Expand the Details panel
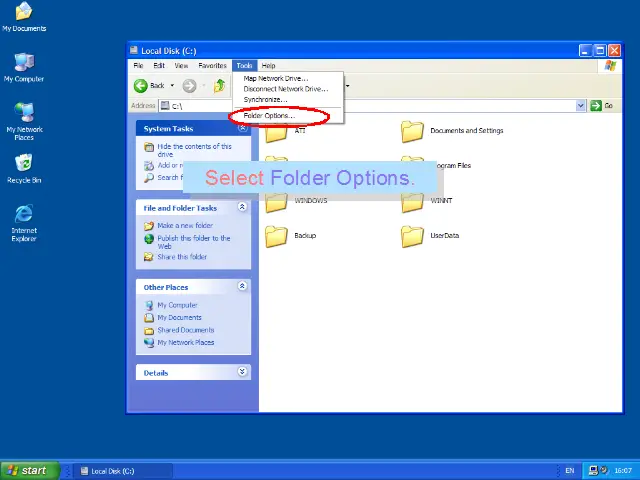This screenshot has width=640, height=480. pos(242,371)
